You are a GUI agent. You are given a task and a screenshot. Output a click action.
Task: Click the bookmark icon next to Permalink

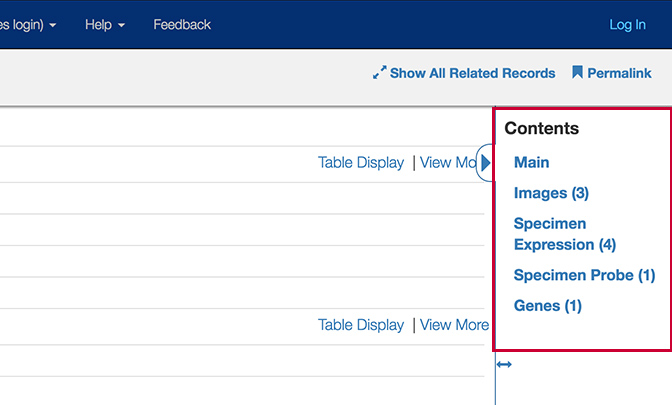pyautogui.click(x=577, y=72)
